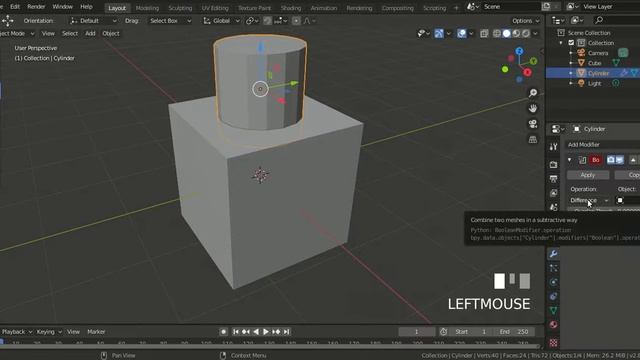Click the Move tool icon in tool settings
The width and height of the screenshot is (640, 360).
click(x=8, y=20)
